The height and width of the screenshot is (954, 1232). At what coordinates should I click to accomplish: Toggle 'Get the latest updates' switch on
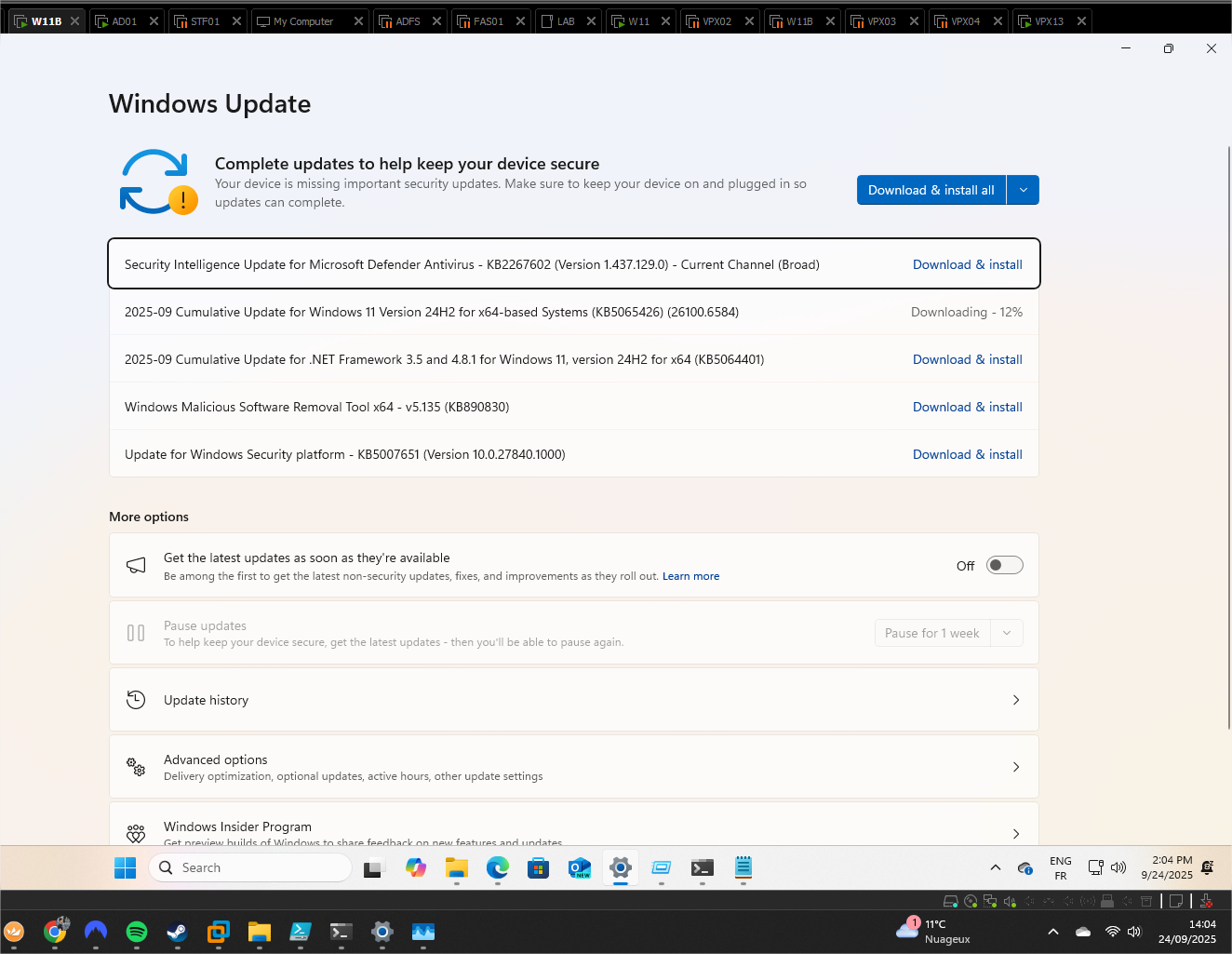pos(1004,565)
